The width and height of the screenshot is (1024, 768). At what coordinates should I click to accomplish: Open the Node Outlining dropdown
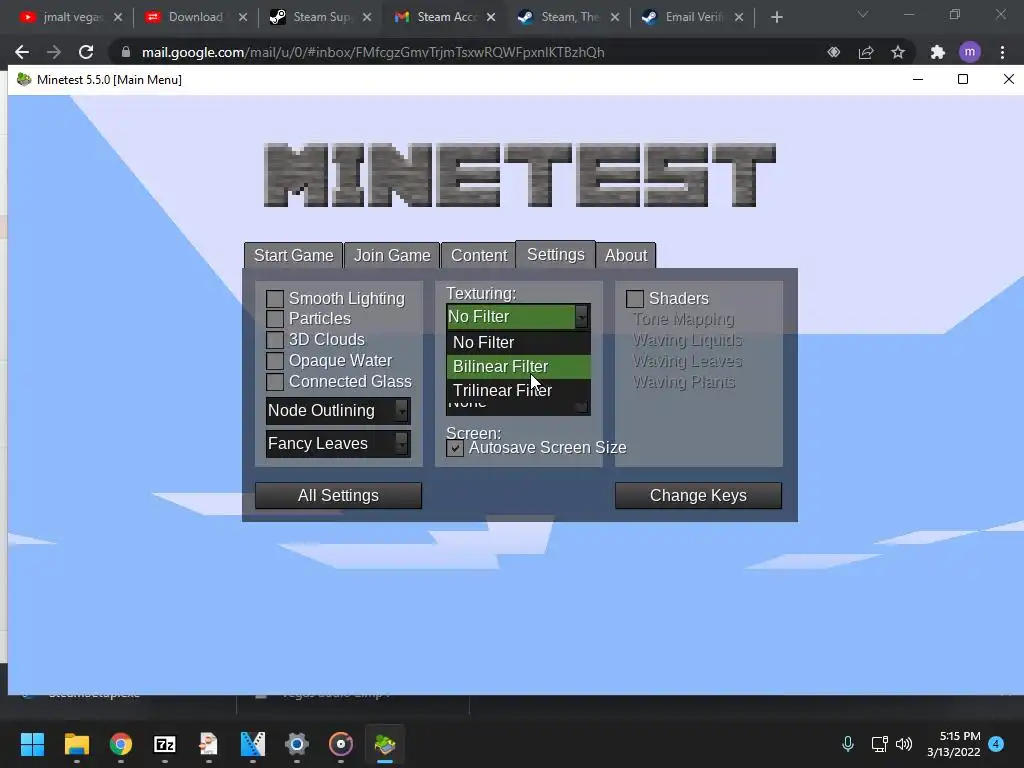click(x=338, y=411)
